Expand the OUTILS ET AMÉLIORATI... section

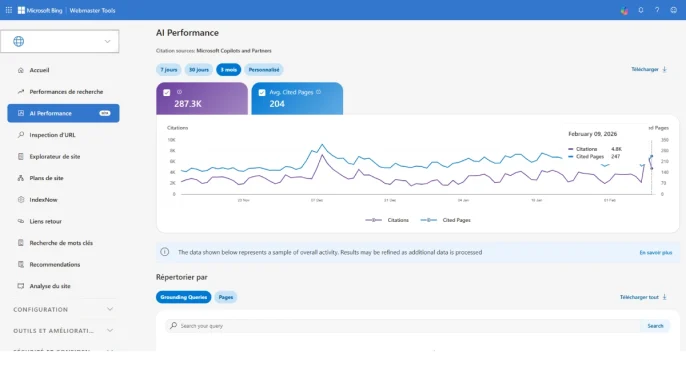63,331
